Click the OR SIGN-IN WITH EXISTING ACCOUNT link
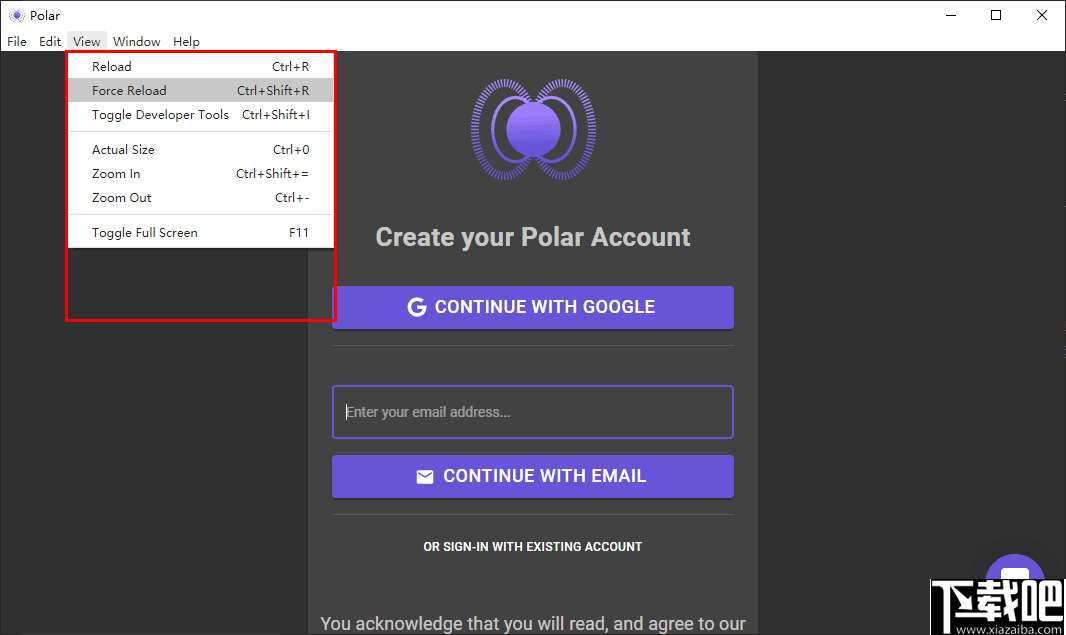The width and height of the screenshot is (1066, 635). (x=533, y=546)
